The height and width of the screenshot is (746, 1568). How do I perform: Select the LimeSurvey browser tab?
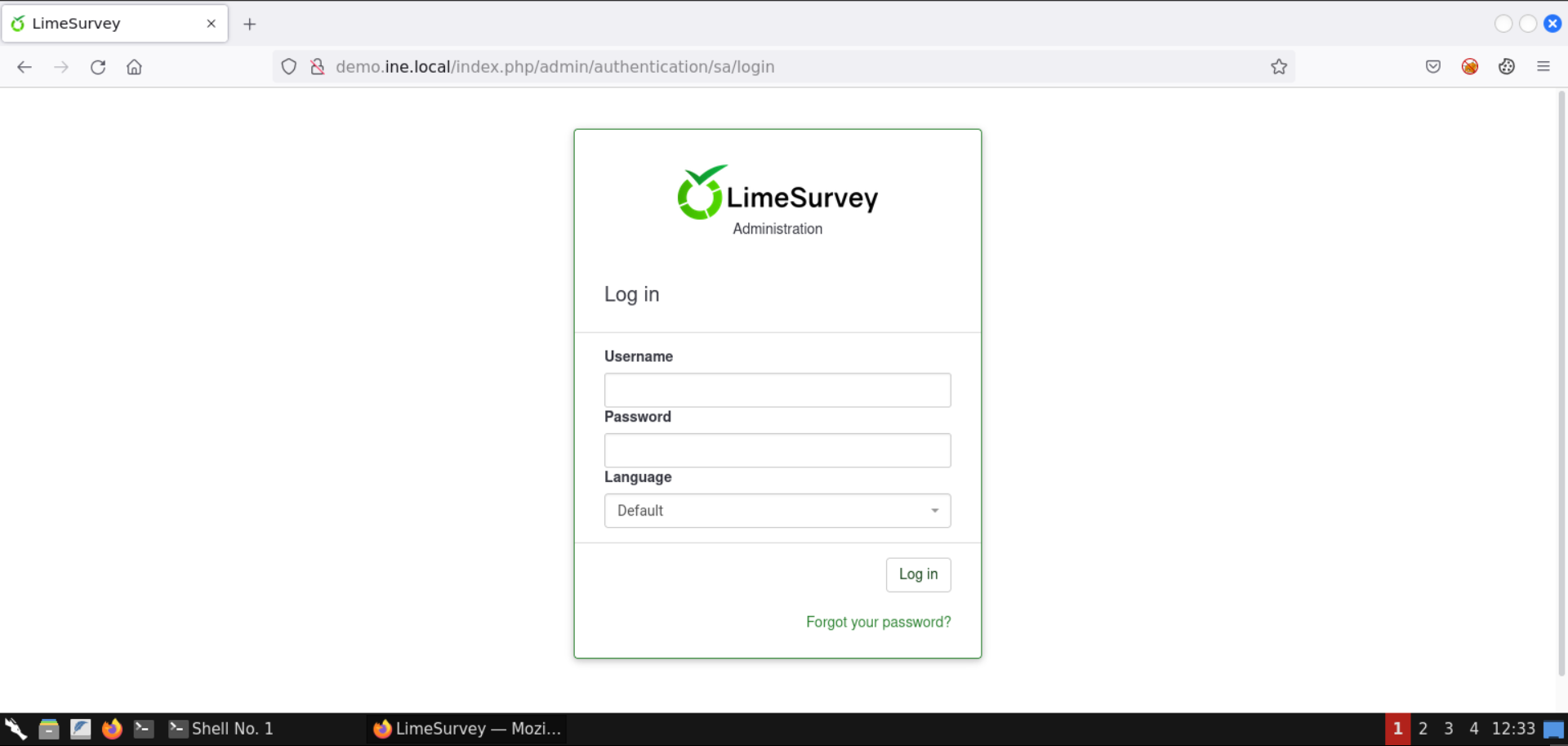point(106,24)
